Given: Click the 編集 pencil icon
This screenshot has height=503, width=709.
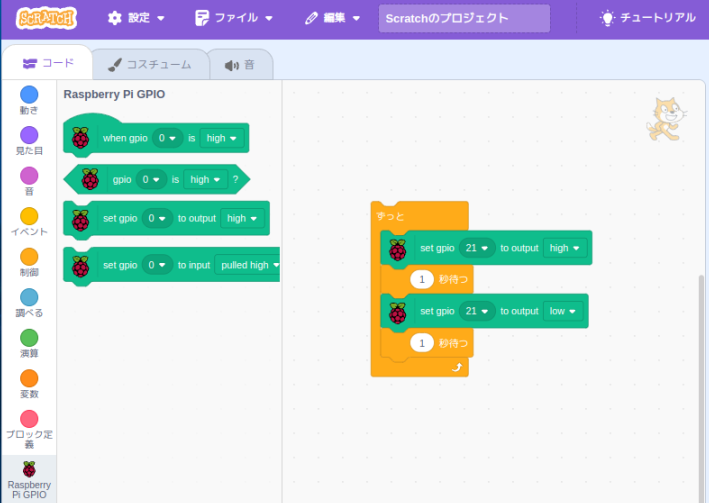Looking at the screenshot, I should coord(312,19).
